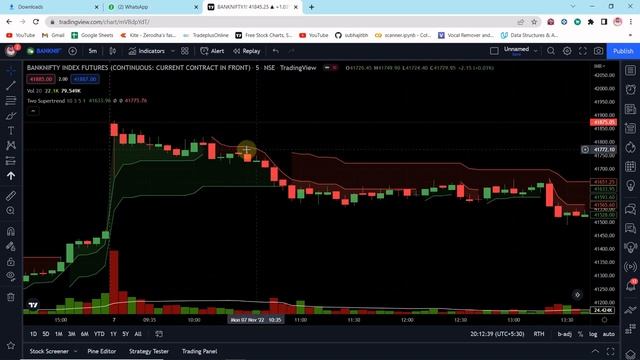Open the watchlist panel icon

pyautogui.click(x=630, y=70)
